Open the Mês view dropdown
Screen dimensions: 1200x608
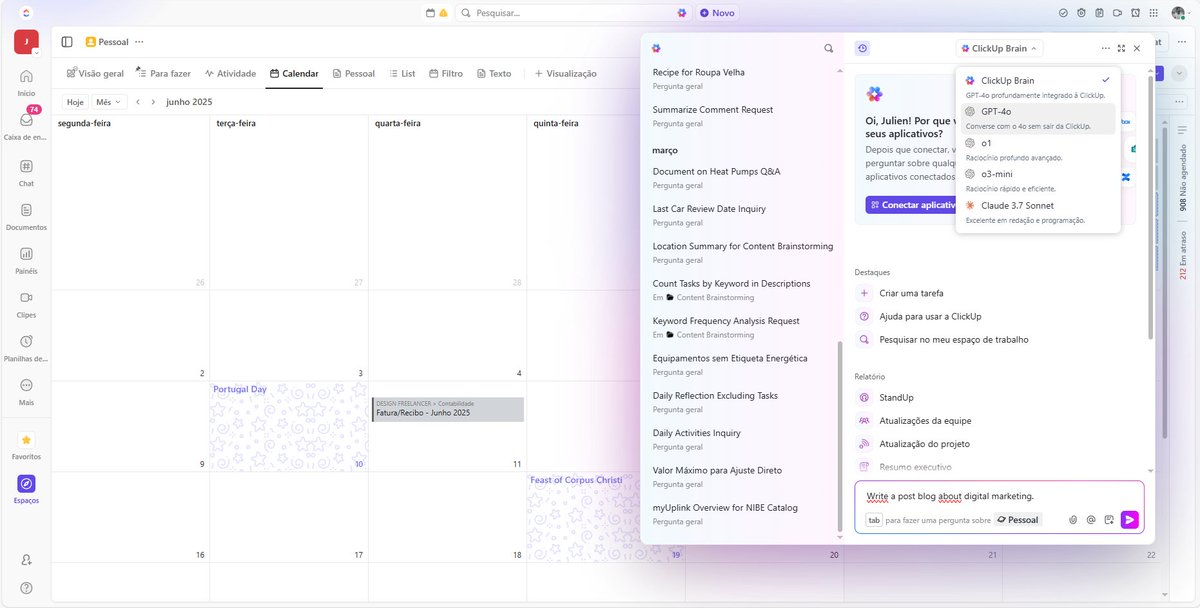tap(107, 101)
